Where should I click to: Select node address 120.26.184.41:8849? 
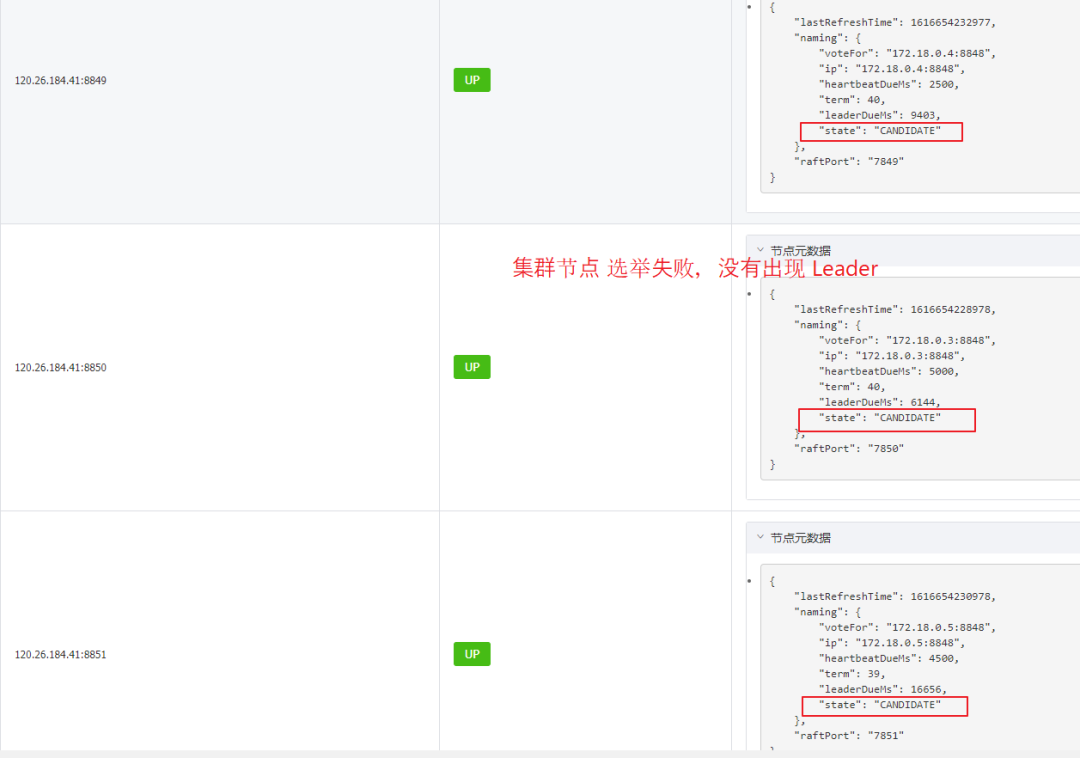pyautogui.click(x=61, y=81)
